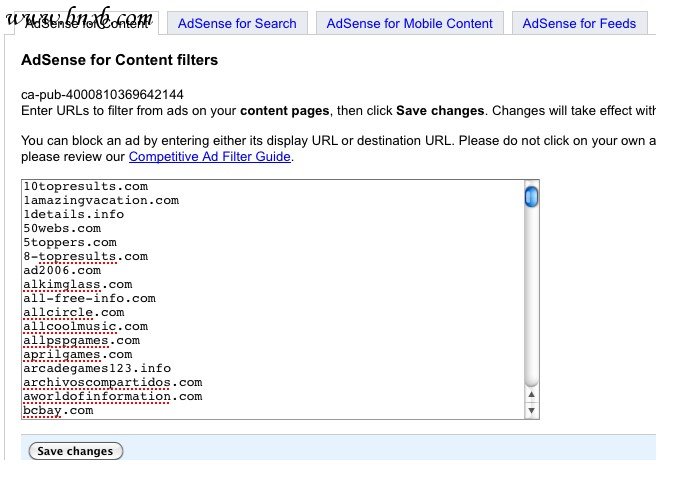Click the bcbay.com entry
689x480 pixels.
coord(58,411)
